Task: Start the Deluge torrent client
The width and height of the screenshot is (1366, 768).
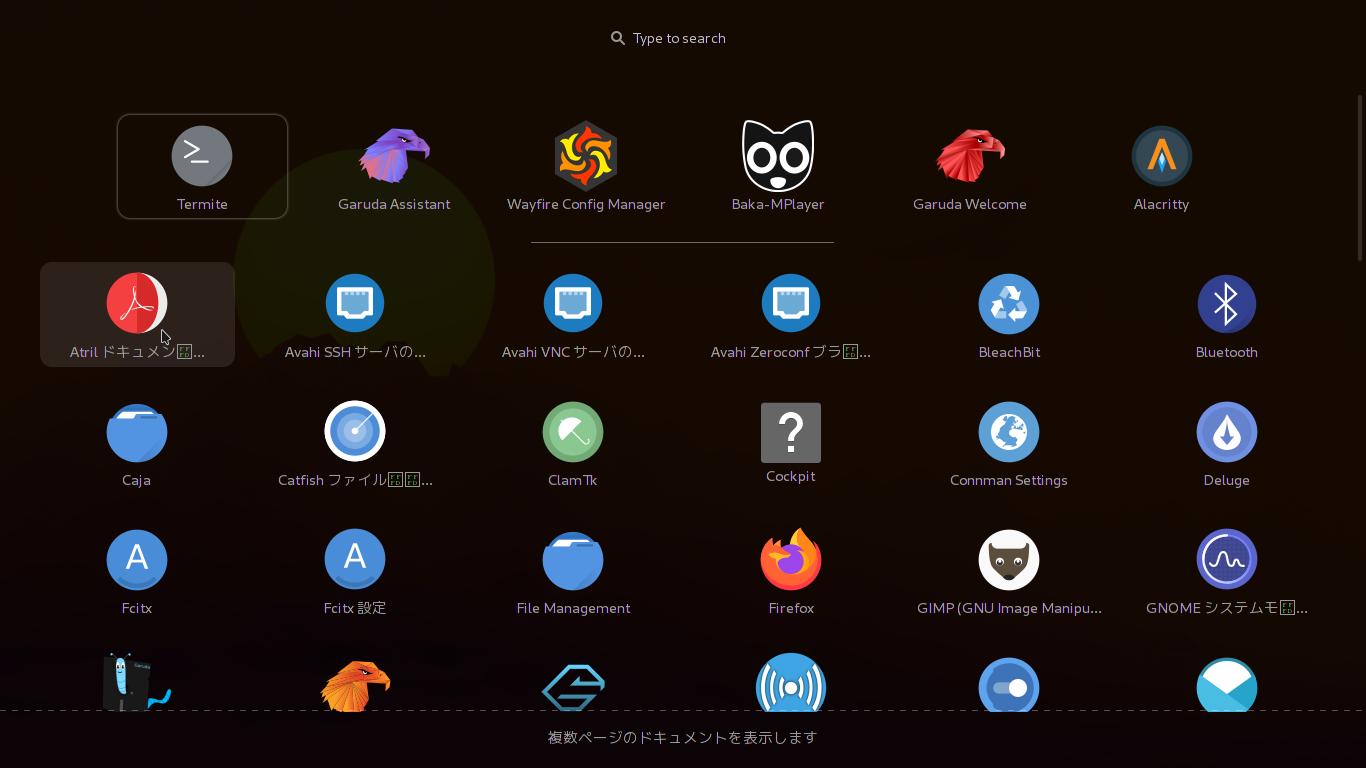Action: tap(1227, 442)
